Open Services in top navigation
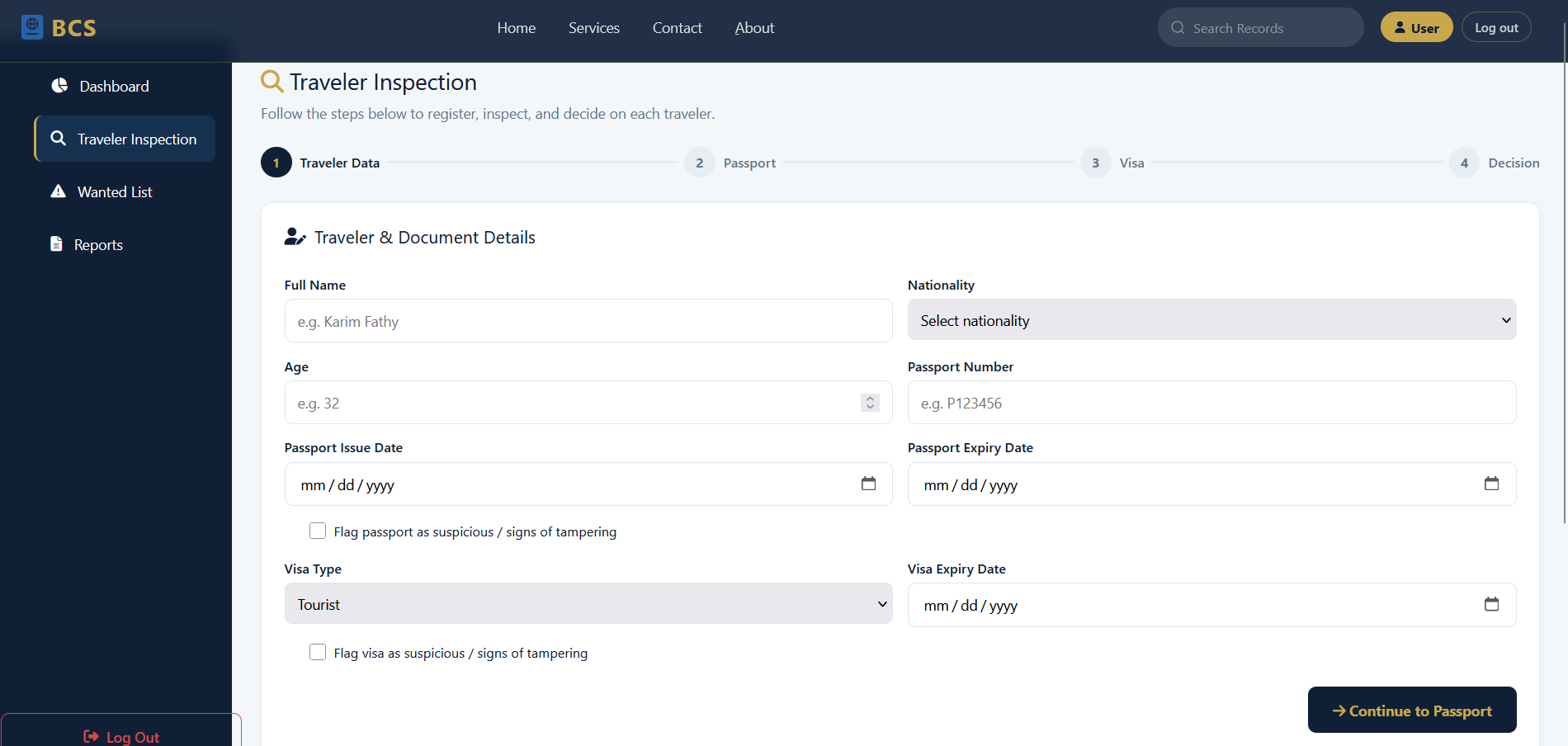 click(594, 28)
